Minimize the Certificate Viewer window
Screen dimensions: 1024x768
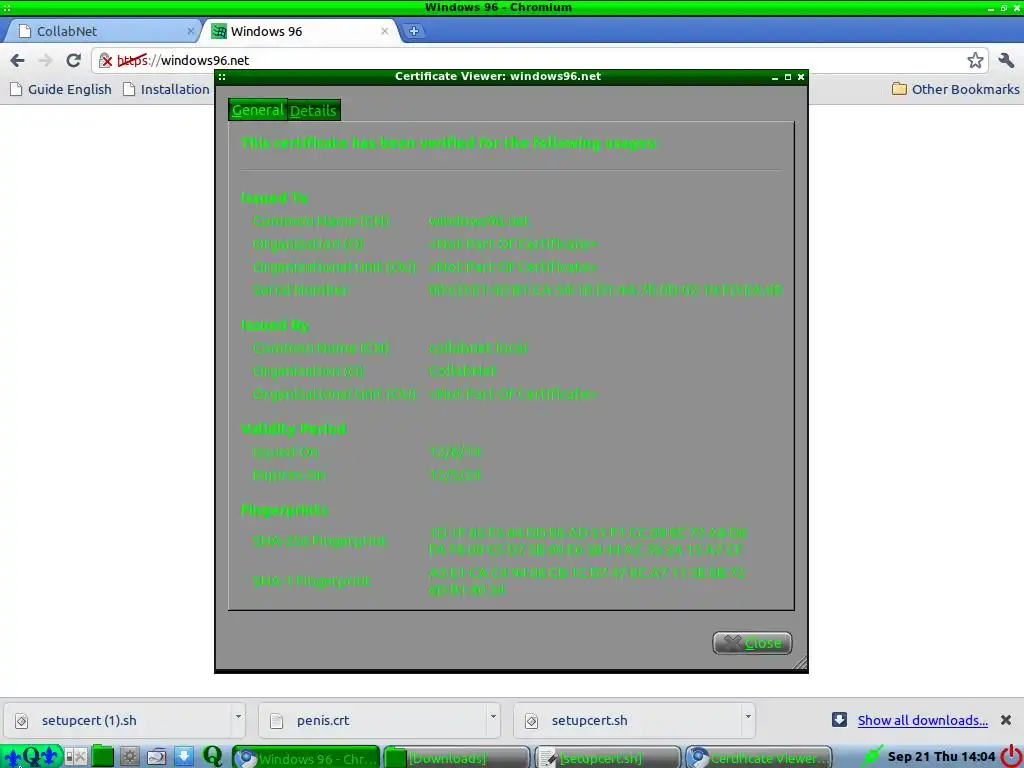pos(775,77)
